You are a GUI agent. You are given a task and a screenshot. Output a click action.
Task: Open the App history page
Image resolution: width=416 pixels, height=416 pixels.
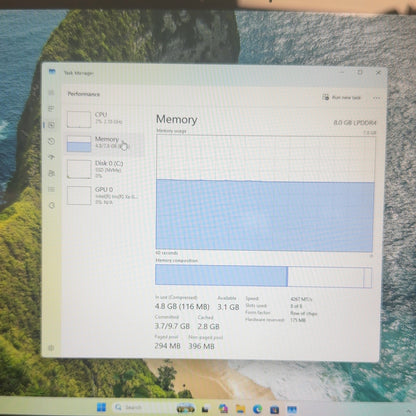point(51,141)
